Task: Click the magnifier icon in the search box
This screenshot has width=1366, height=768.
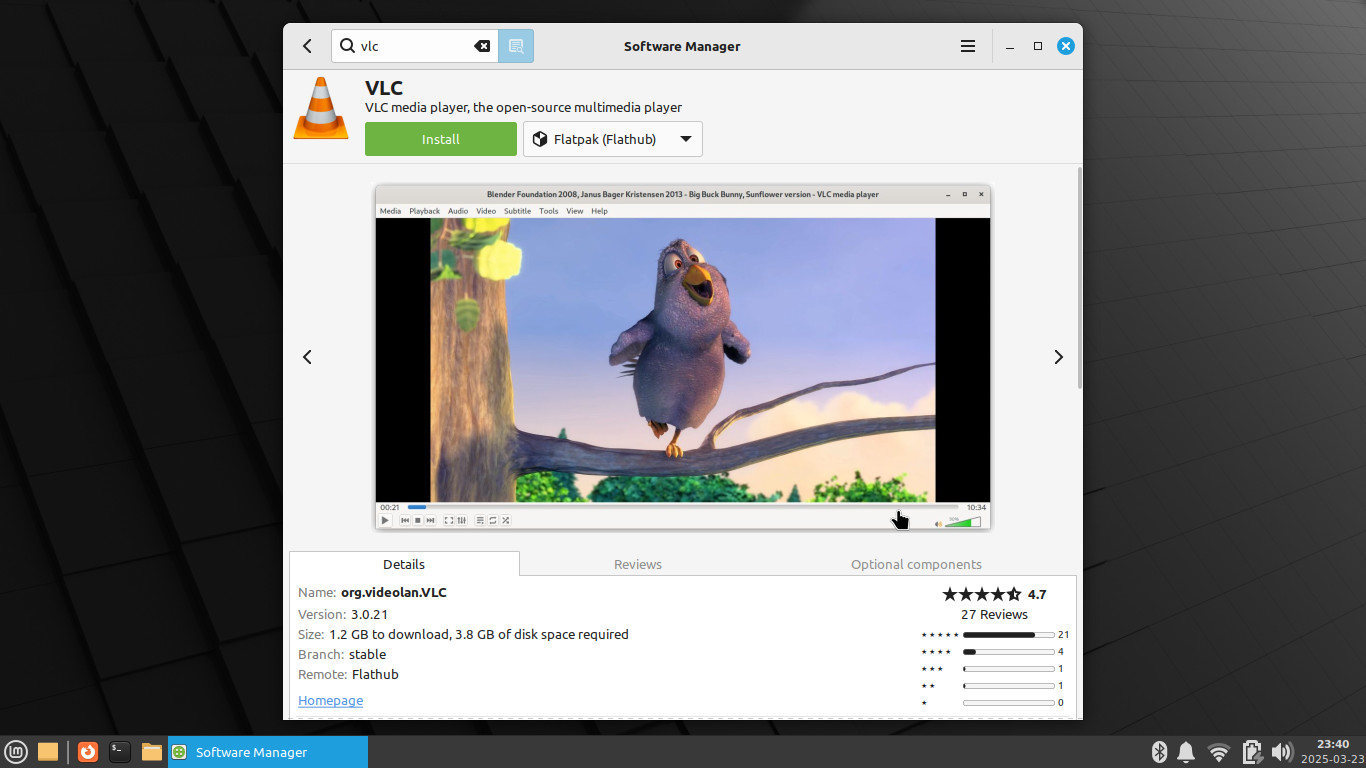Action: [x=347, y=46]
